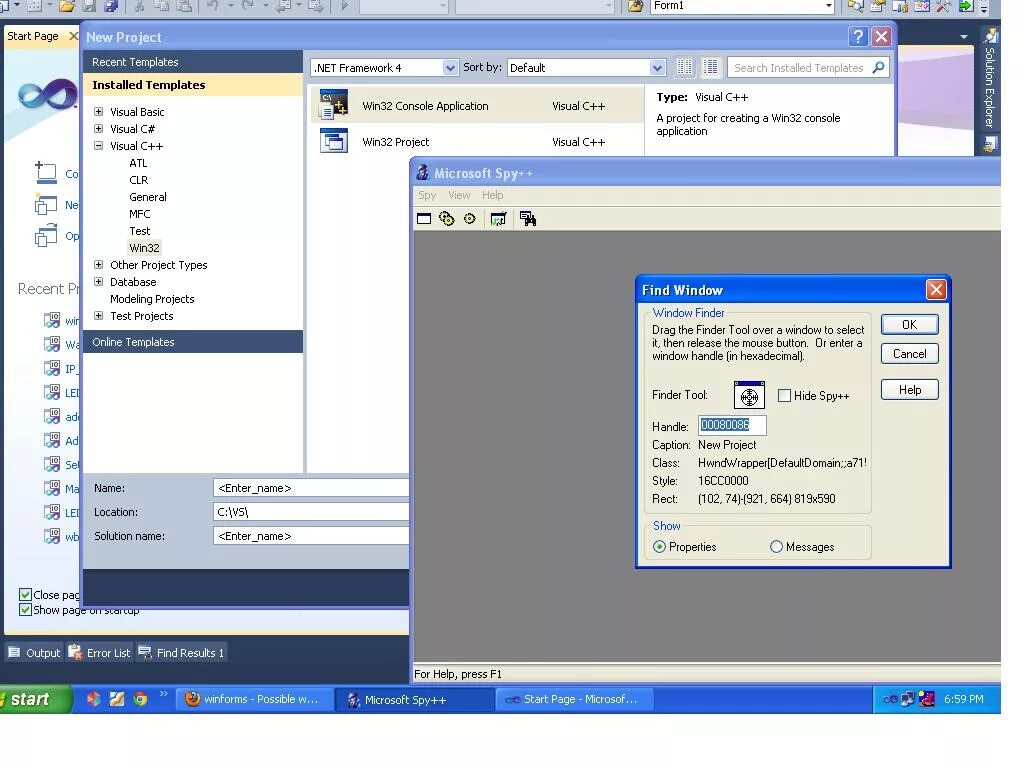
Task: Open the Spy menu in Spy++
Action: pyautogui.click(x=427, y=195)
